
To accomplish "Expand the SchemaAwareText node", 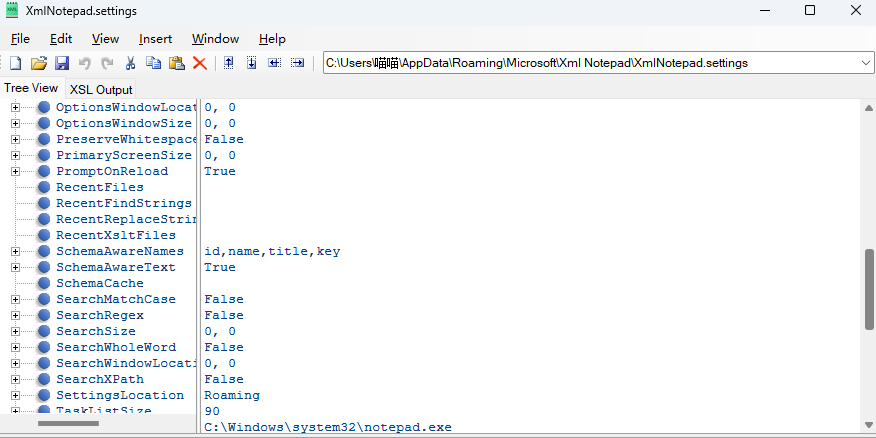I will coord(15,268).
